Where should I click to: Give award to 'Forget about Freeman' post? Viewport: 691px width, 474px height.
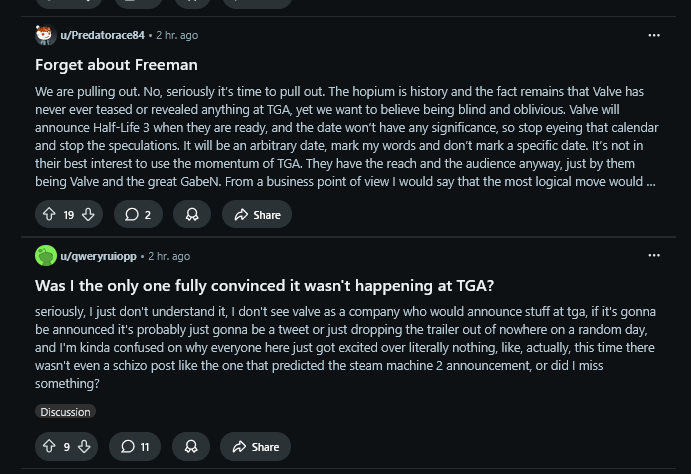click(192, 215)
